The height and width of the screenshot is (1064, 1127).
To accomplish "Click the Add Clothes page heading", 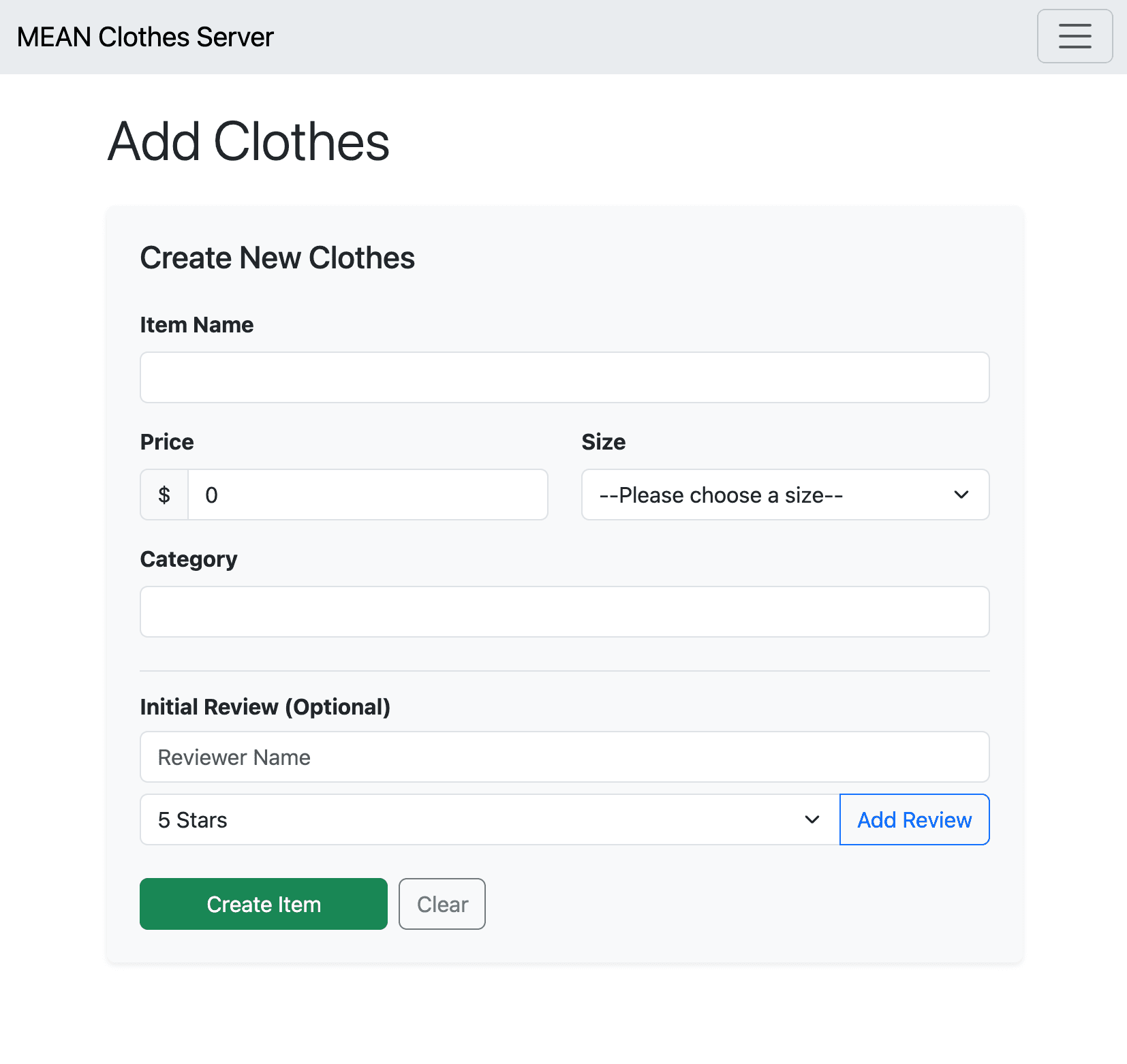I will [x=249, y=142].
